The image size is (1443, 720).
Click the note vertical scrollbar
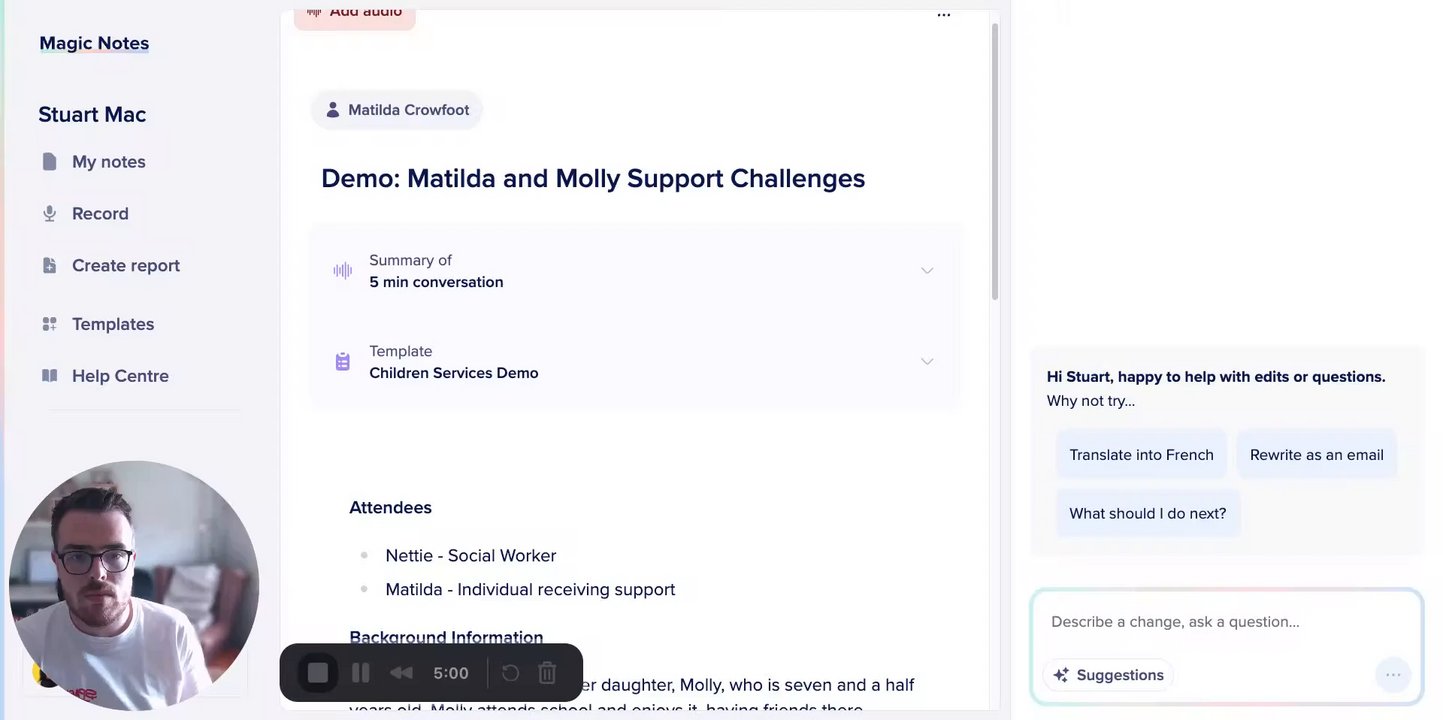click(995, 160)
